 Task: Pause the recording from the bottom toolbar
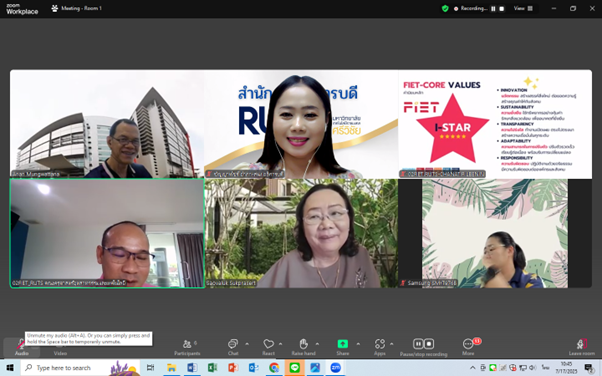[x=418, y=343]
